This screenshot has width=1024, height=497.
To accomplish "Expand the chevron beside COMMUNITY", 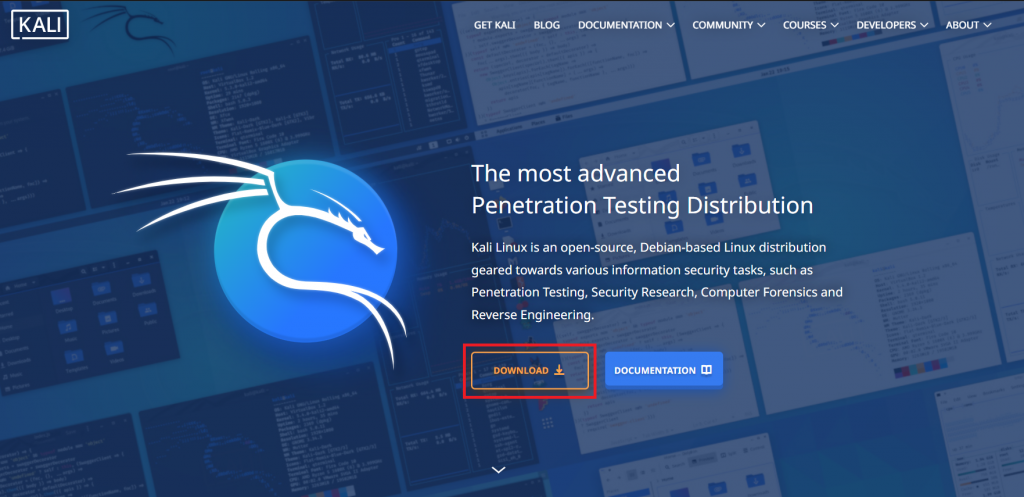I will pyautogui.click(x=761, y=25).
